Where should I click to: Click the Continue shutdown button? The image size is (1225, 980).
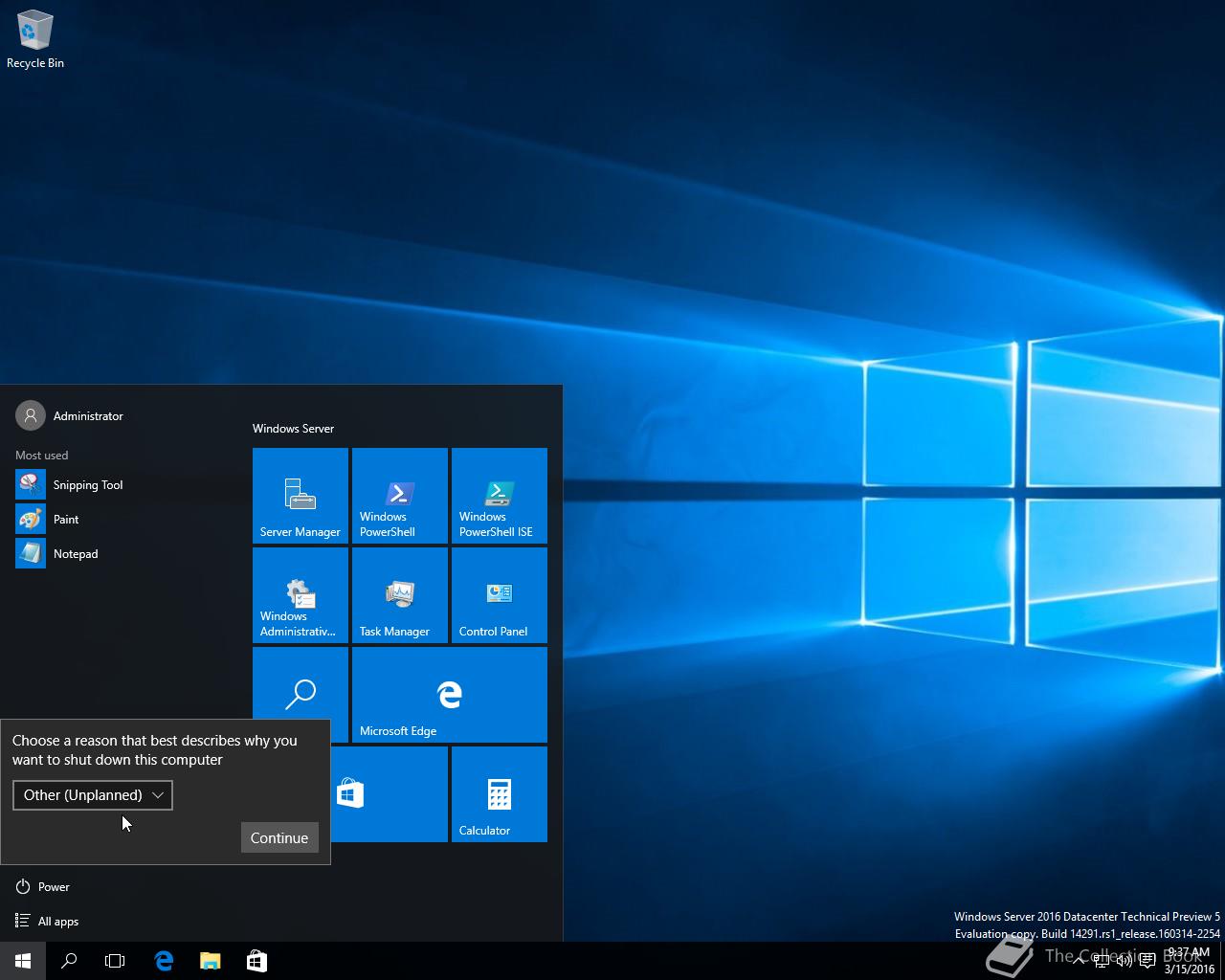pyautogui.click(x=279, y=837)
